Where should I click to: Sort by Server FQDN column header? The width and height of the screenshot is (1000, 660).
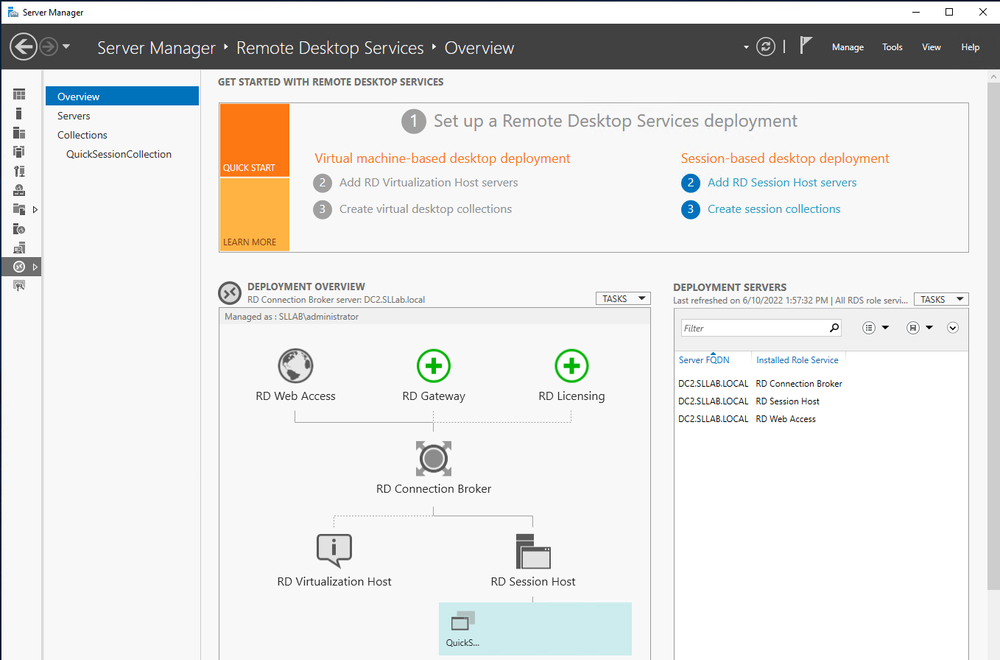coord(704,360)
